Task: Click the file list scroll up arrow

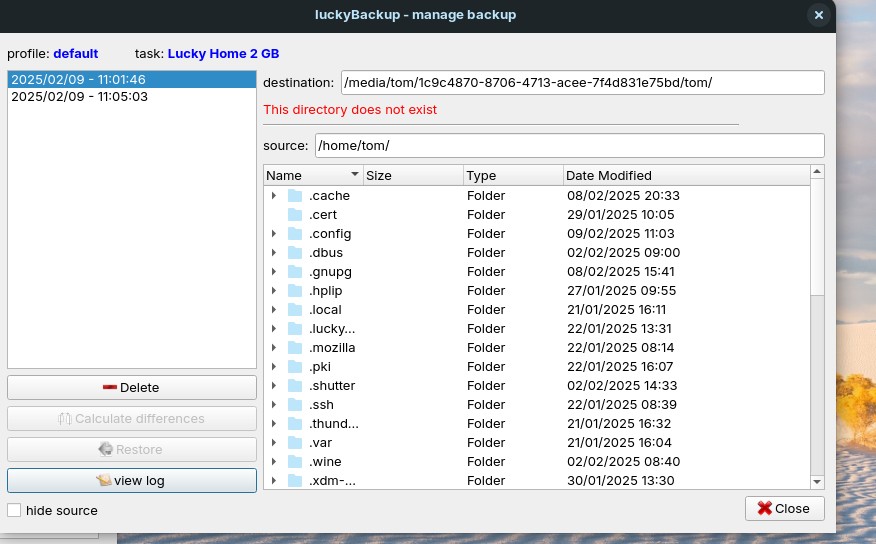Action: point(817,171)
